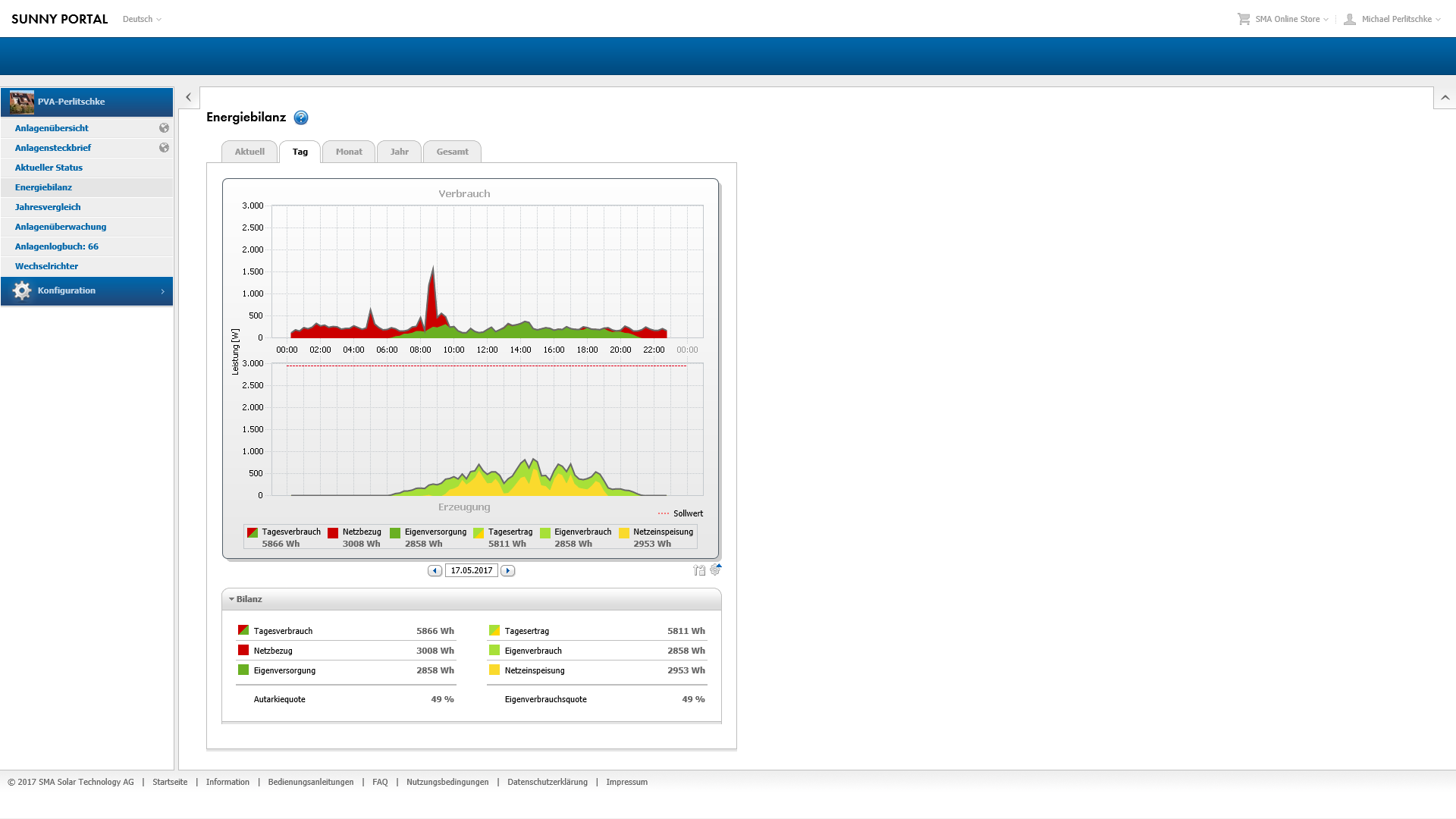The width and height of the screenshot is (1456, 819).
Task: Open Jahresvergleich in sidebar
Action: 48,207
